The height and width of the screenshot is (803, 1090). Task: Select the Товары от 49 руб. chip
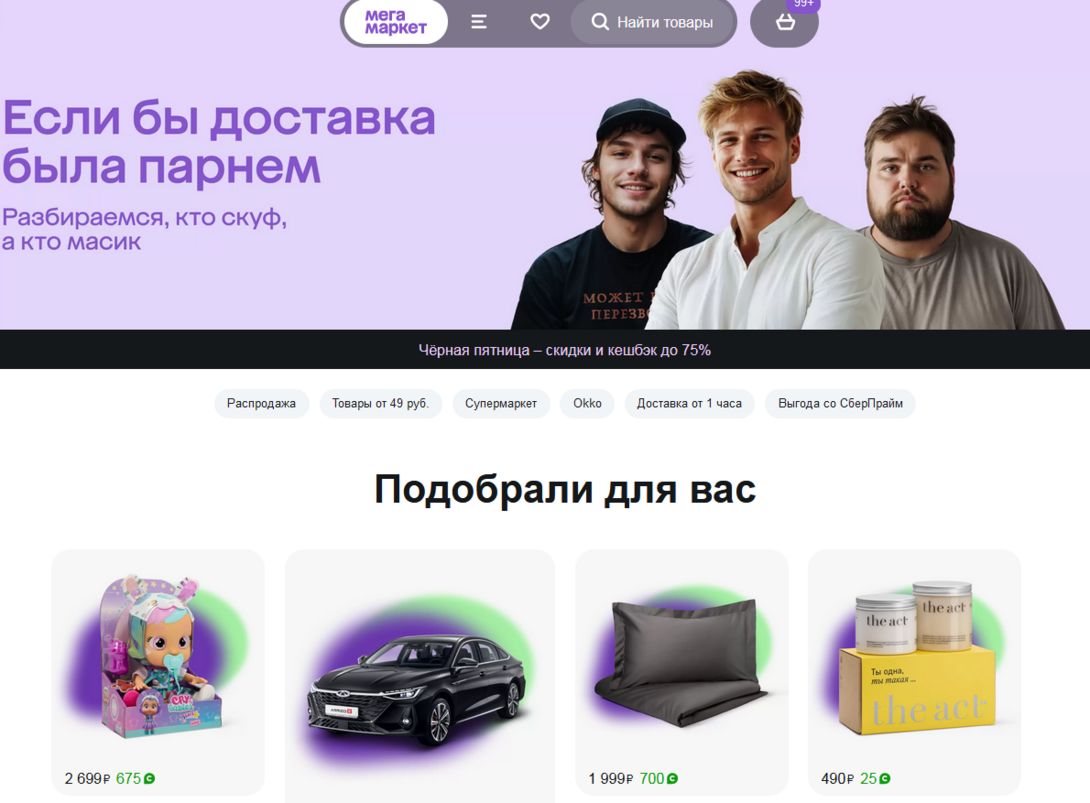pyautogui.click(x=380, y=403)
